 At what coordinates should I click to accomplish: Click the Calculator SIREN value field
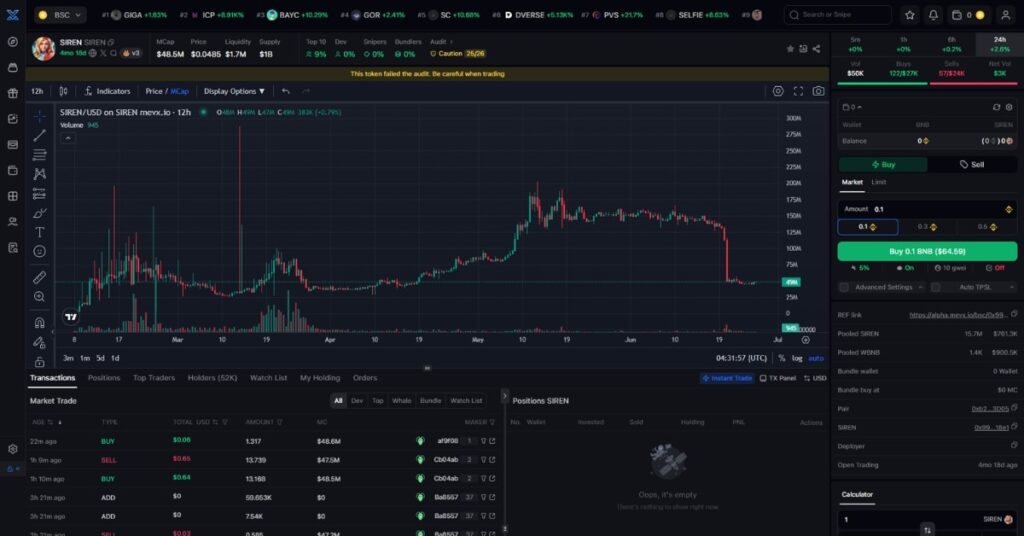pyautogui.click(x=927, y=520)
